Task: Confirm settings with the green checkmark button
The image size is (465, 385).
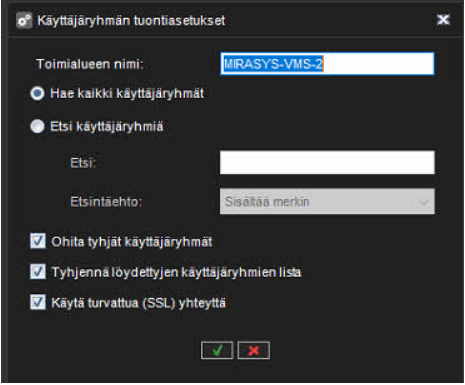Action: (x=217, y=350)
